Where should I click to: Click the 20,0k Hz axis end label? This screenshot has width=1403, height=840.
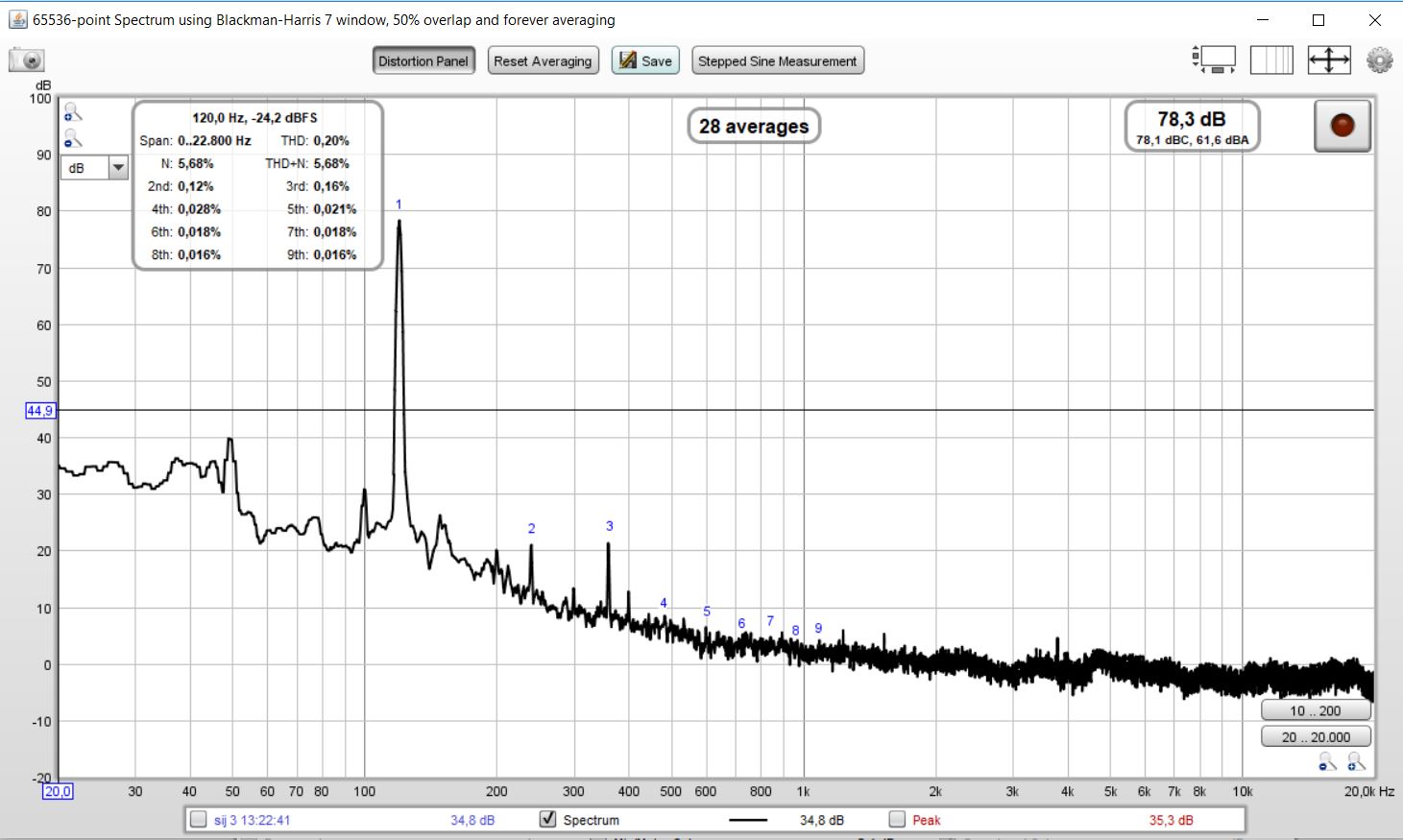pyautogui.click(x=1368, y=792)
